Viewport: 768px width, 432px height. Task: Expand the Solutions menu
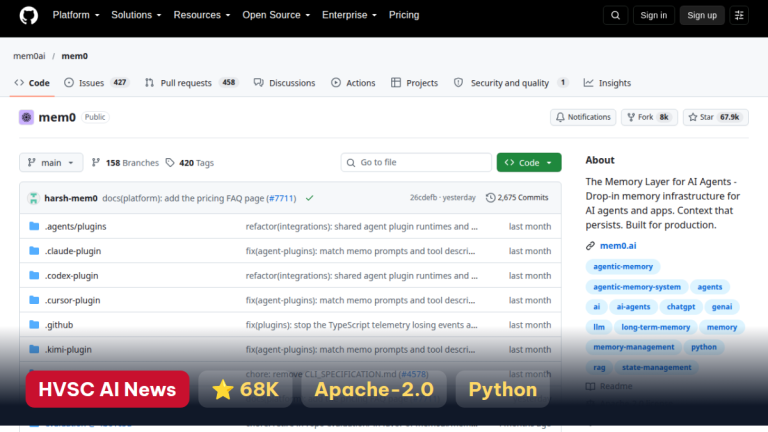point(136,15)
